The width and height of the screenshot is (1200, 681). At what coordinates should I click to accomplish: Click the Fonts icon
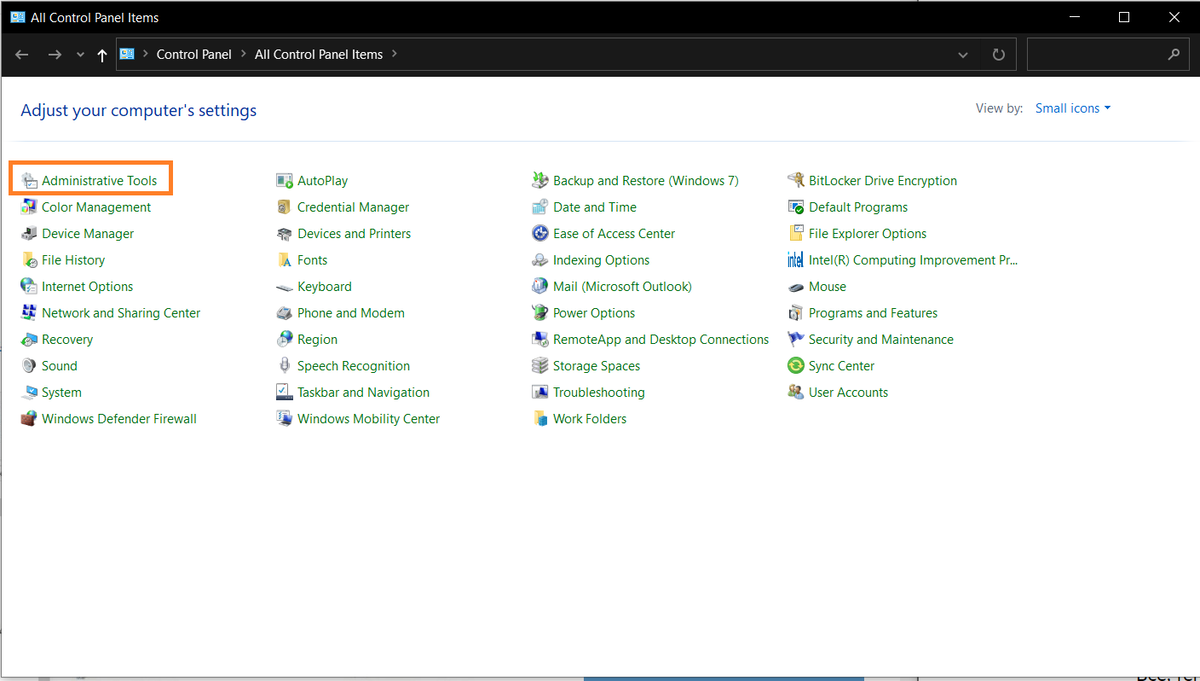[x=284, y=260]
